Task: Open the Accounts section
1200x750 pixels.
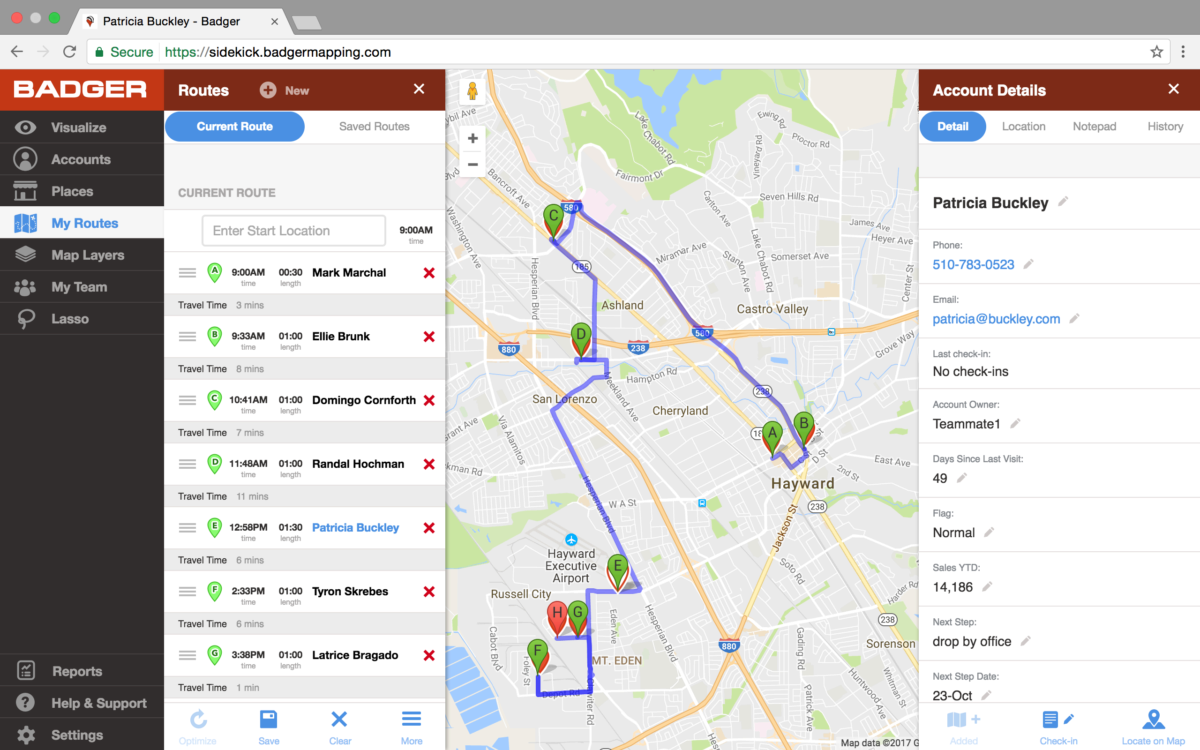Action: pos(60,158)
